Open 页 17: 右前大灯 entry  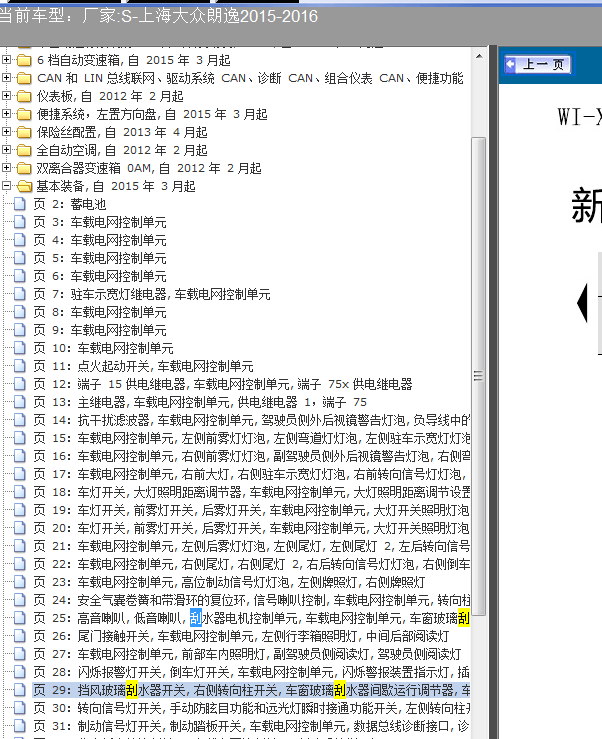pos(251,474)
